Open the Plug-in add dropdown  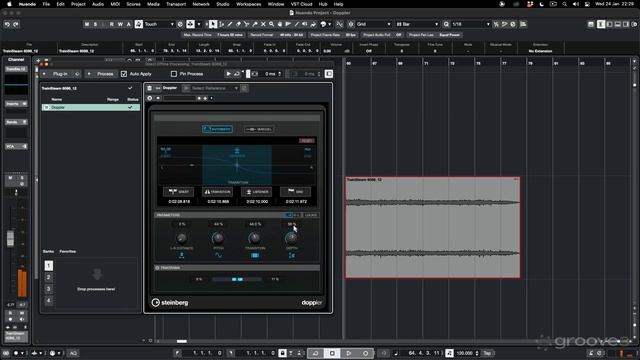[x=61, y=74]
